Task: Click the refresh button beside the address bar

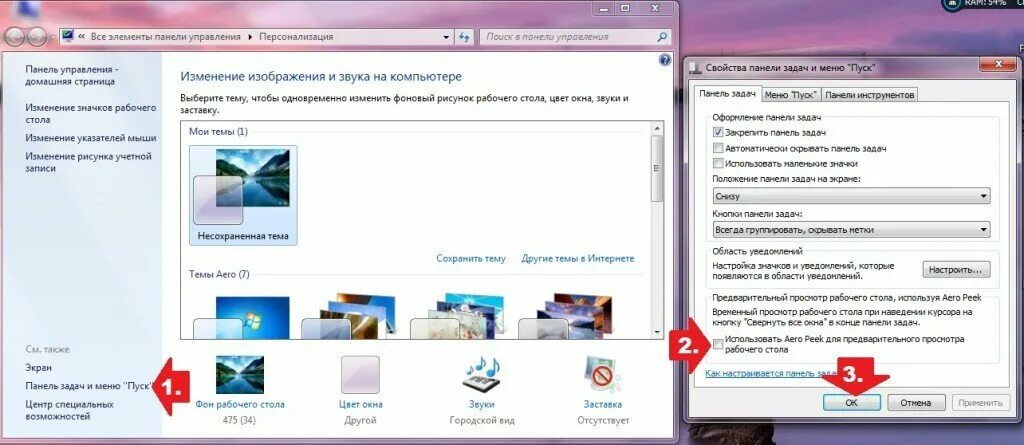Action: point(464,37)
